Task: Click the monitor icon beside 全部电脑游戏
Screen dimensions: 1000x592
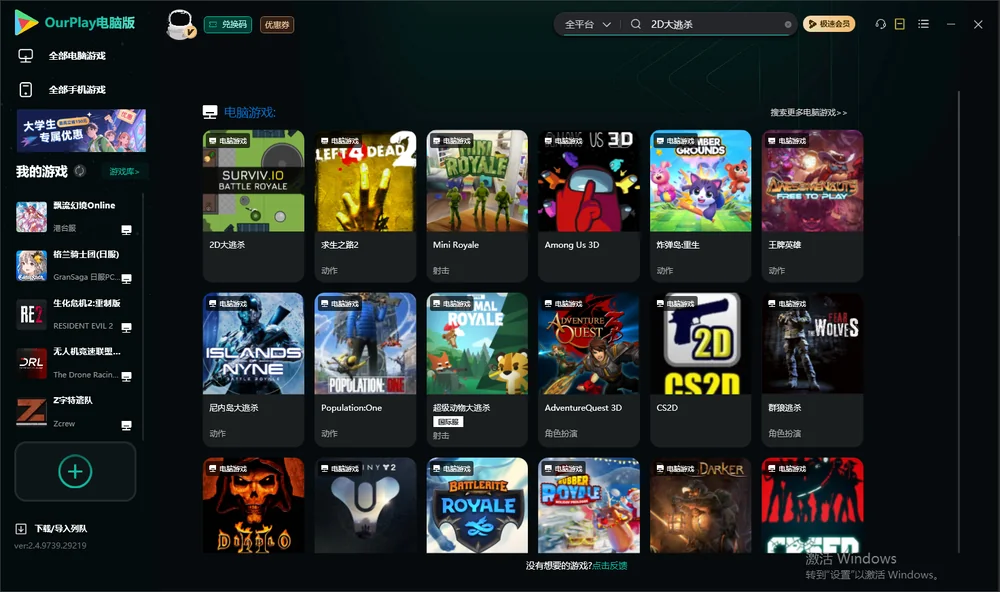Action: (x=26, y=56)
